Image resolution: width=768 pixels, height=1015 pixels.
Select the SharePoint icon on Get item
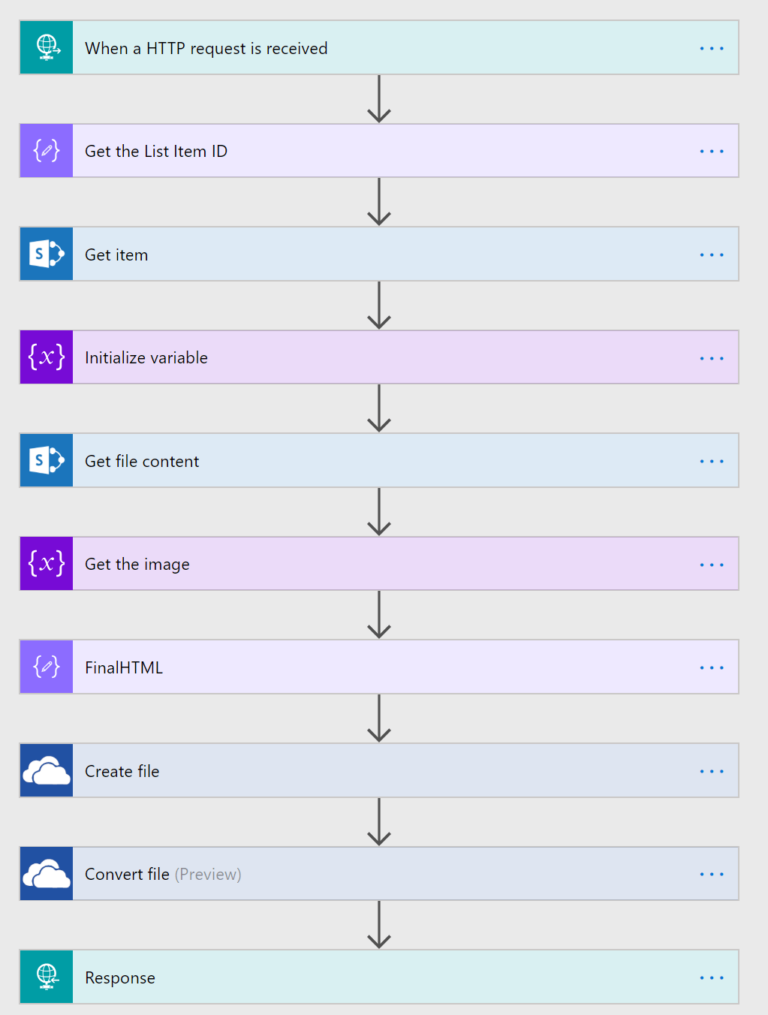point(45,253)
